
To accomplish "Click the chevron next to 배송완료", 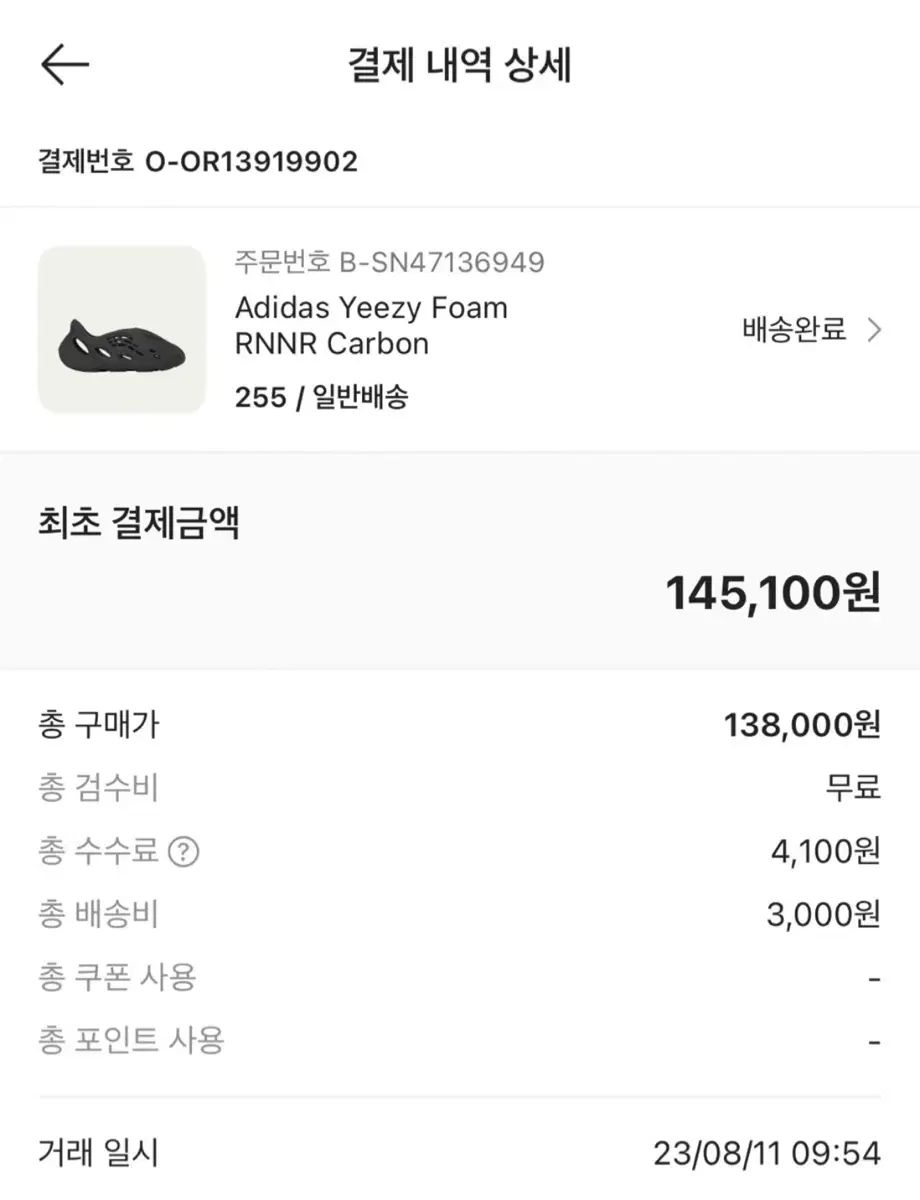I will point(874,329).
